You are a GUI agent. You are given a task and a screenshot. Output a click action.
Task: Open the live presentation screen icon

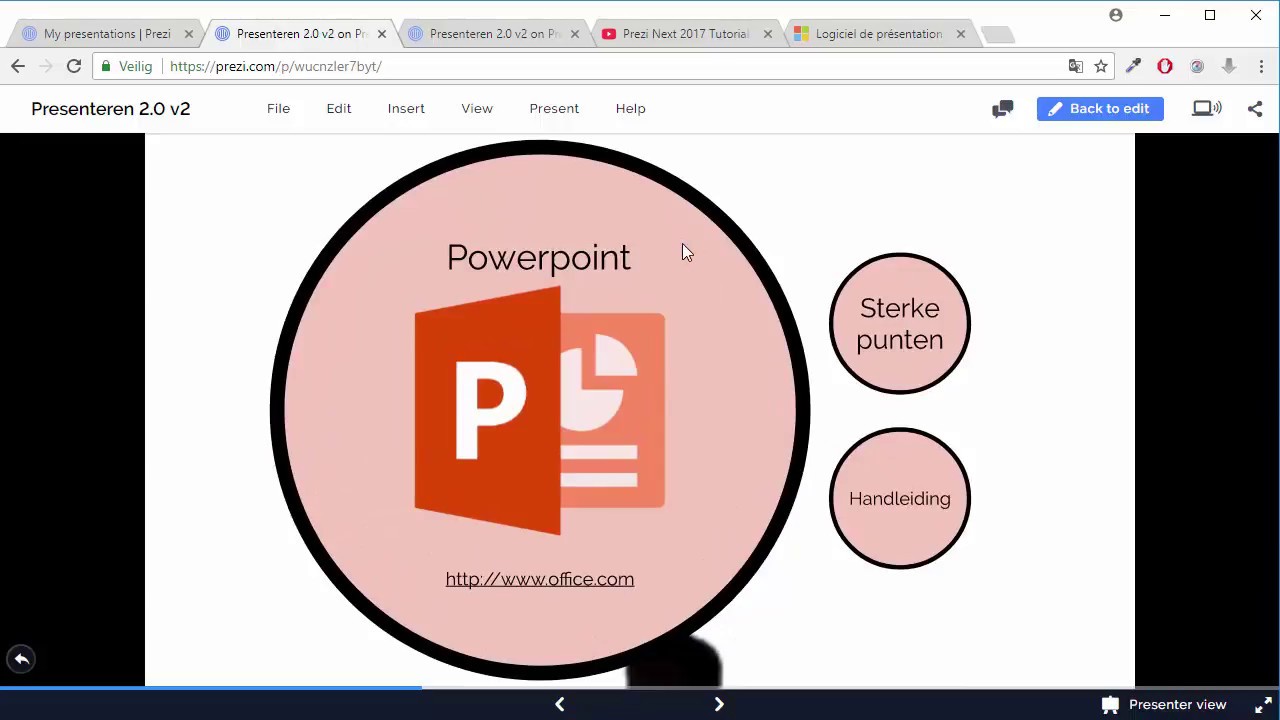[x=1207, y=109]
